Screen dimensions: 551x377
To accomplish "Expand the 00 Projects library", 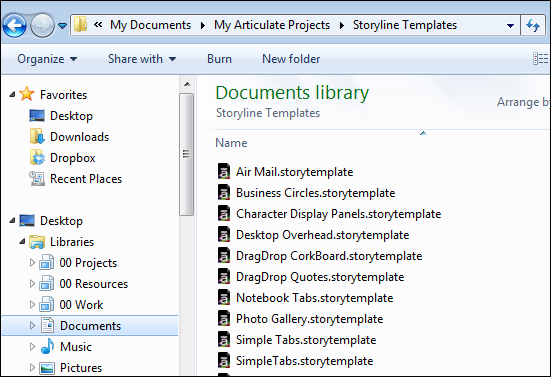I will [x=32, y=262].
